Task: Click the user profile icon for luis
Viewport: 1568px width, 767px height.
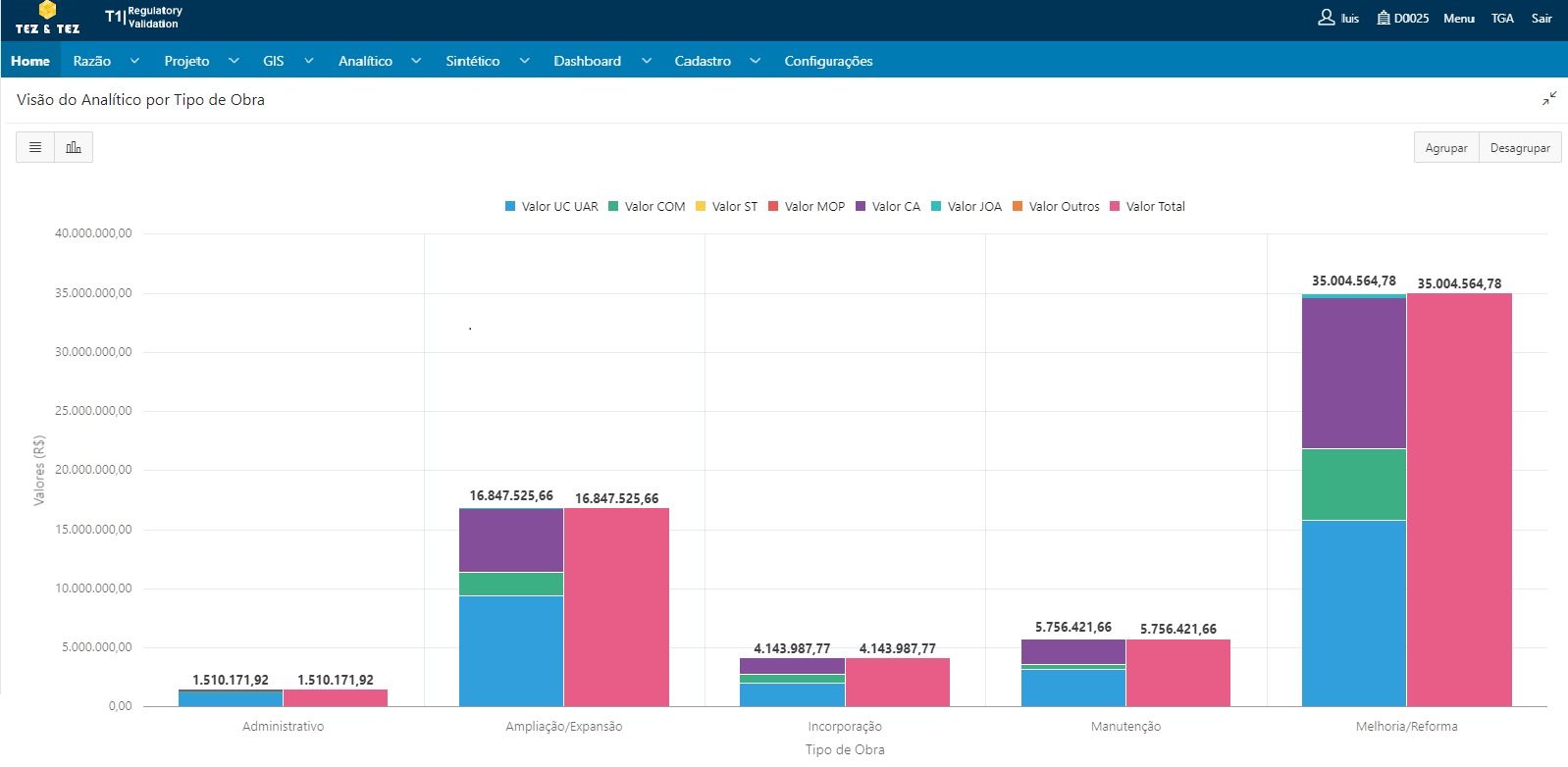Action: click(x=1326, y=18)
